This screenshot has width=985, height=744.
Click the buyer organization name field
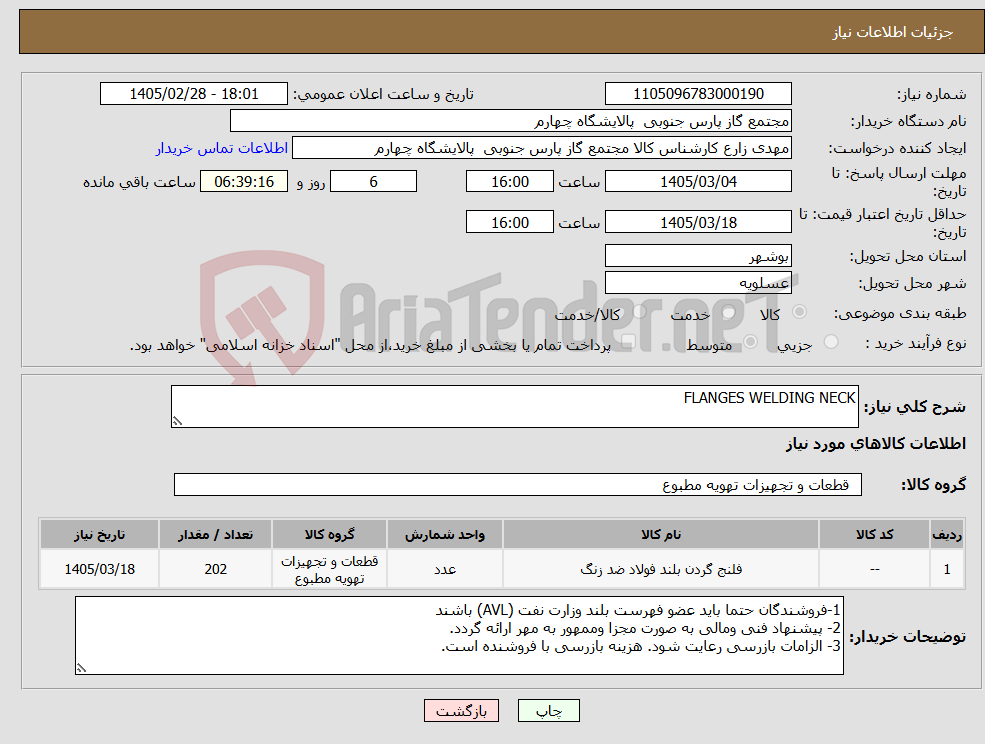511,121
